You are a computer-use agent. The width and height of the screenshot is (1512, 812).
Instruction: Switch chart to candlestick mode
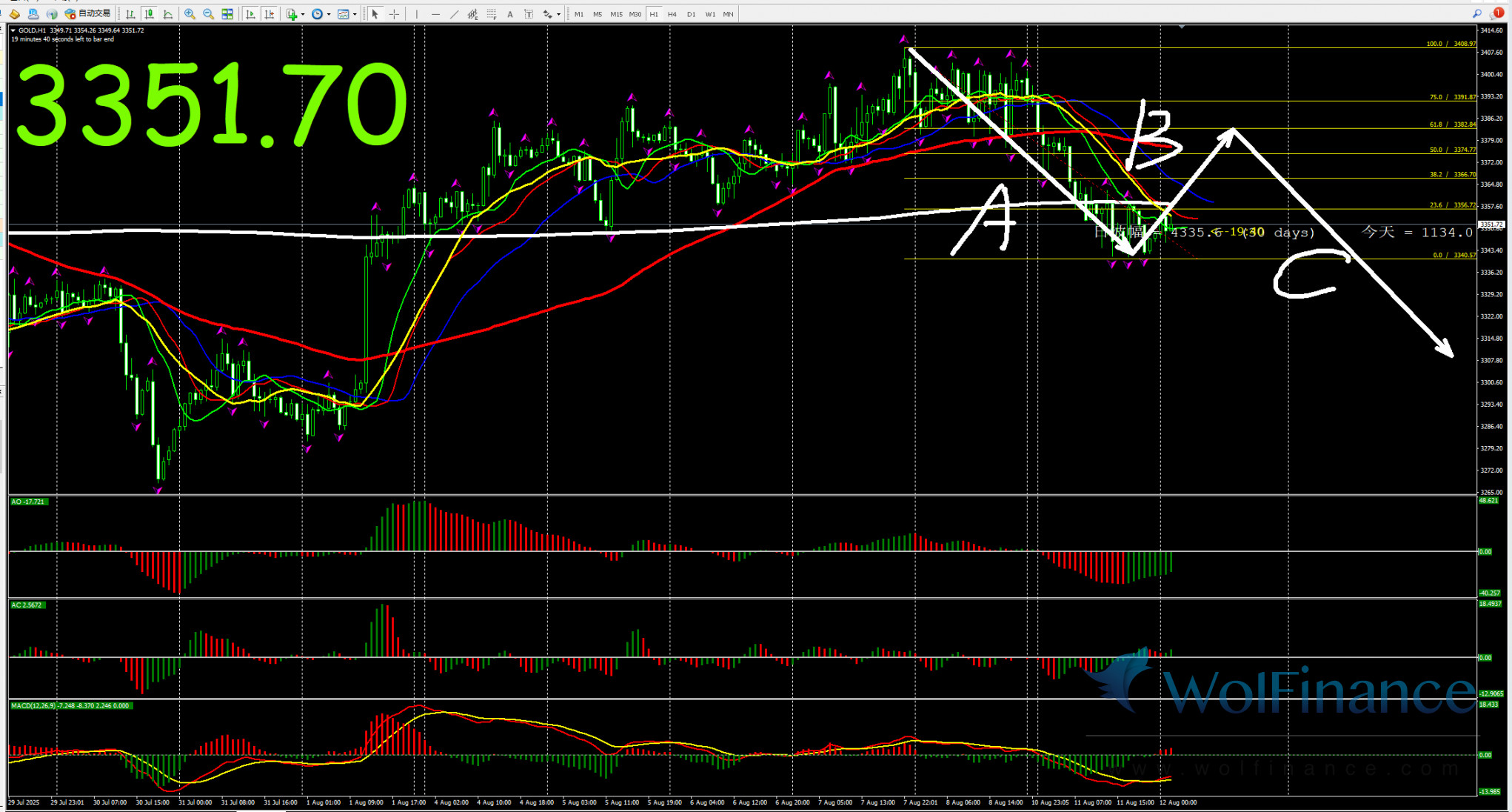(x=149, y=13)
